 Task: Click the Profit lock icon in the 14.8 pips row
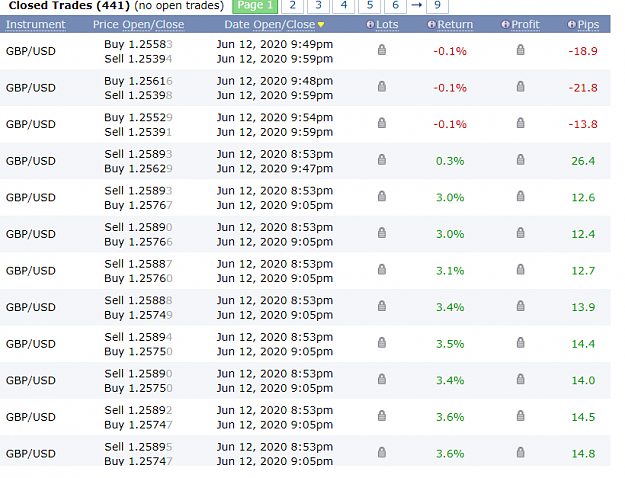coord(521,452)
